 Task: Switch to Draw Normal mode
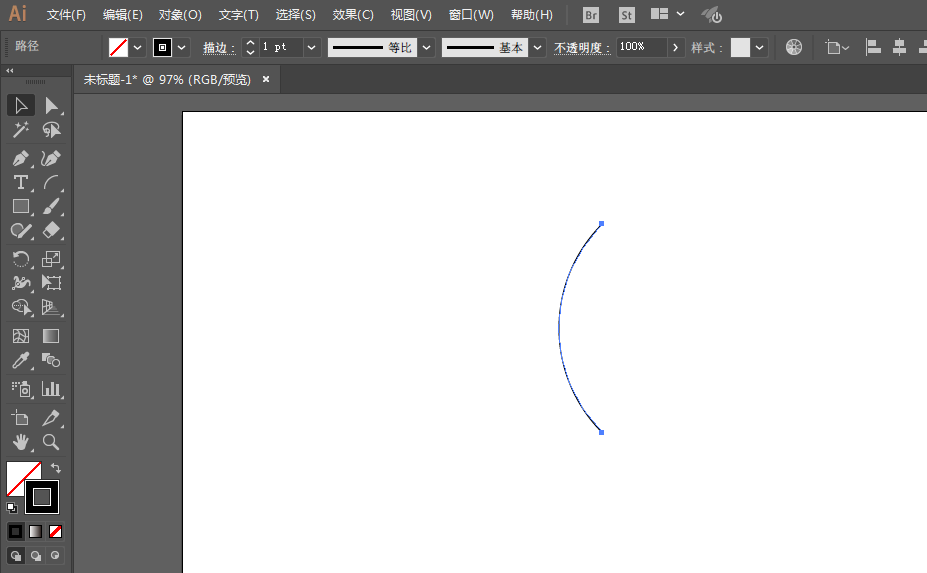click(15, 555)
